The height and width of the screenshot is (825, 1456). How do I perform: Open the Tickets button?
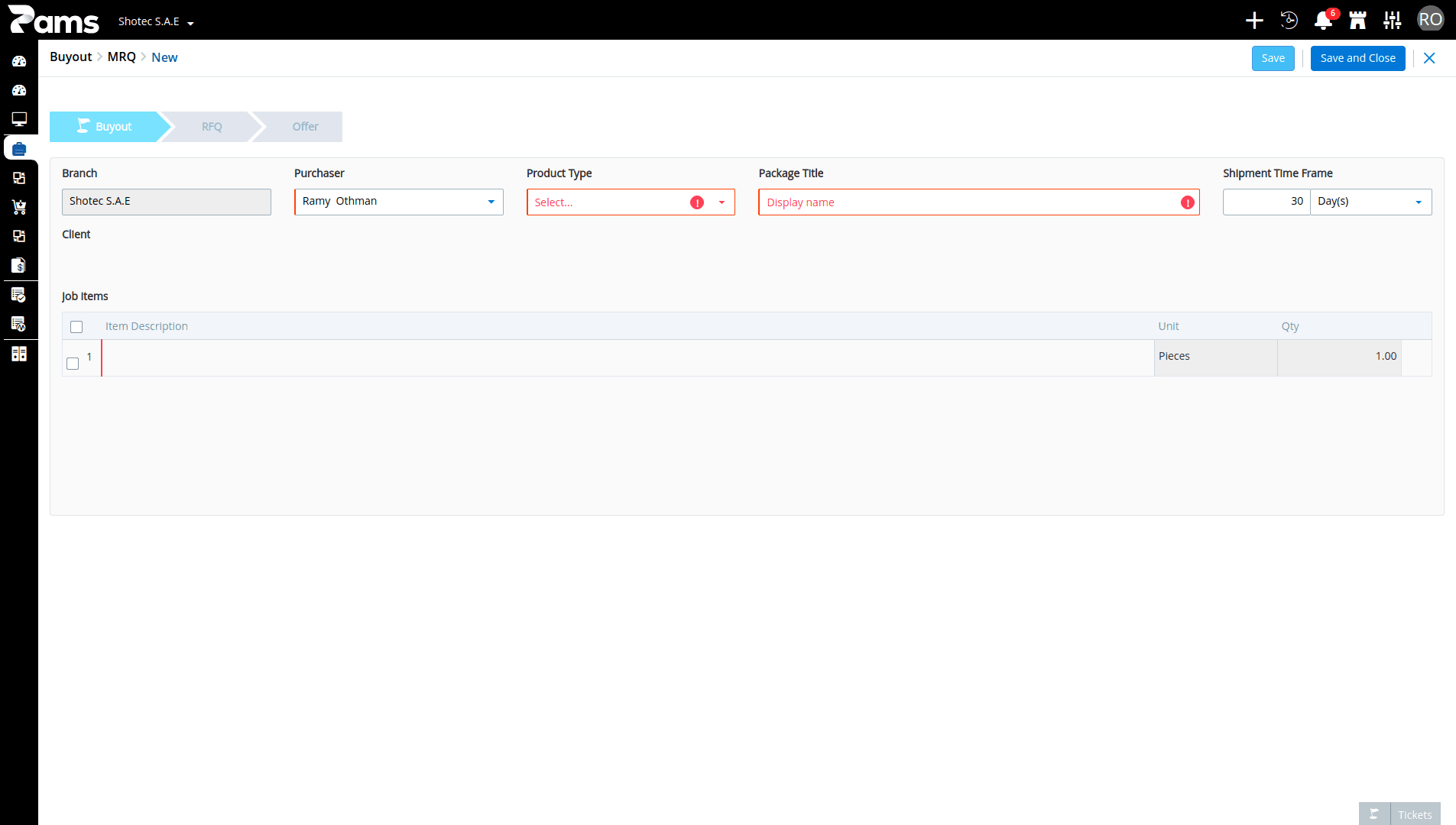click(x=1415, y=814)
